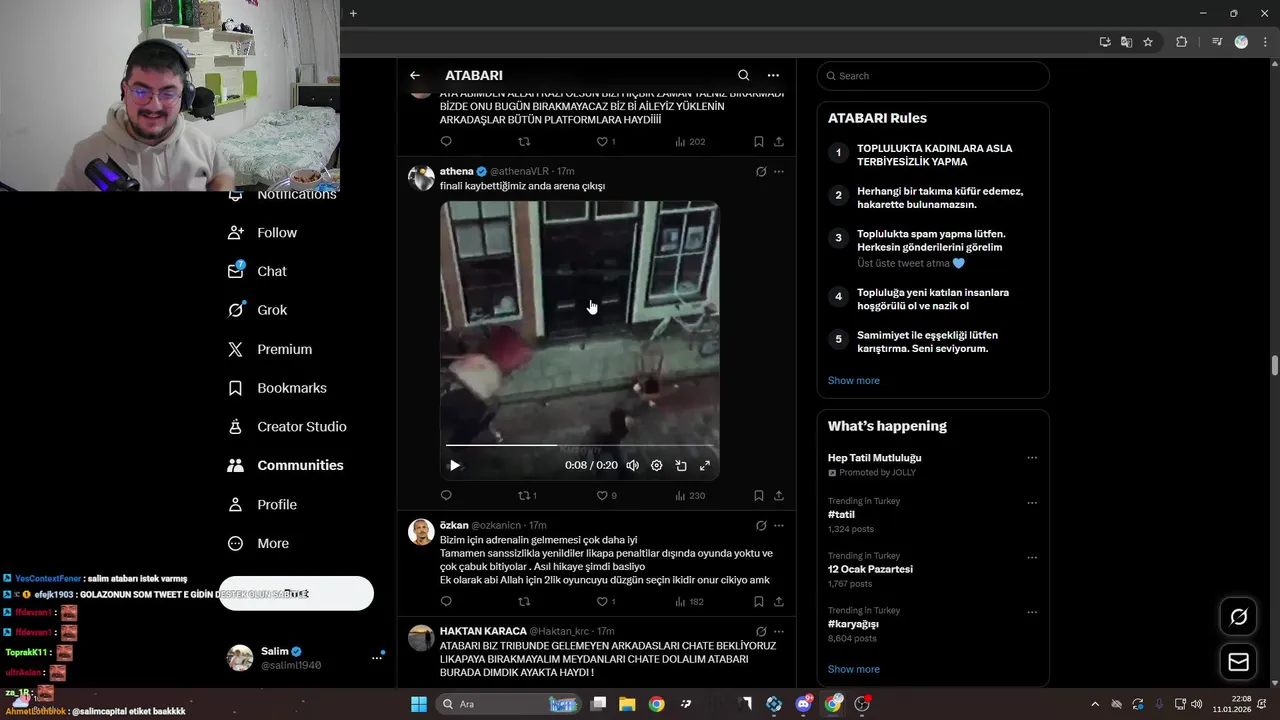Click Show more under ATABARI Rules

coord(853,380)
